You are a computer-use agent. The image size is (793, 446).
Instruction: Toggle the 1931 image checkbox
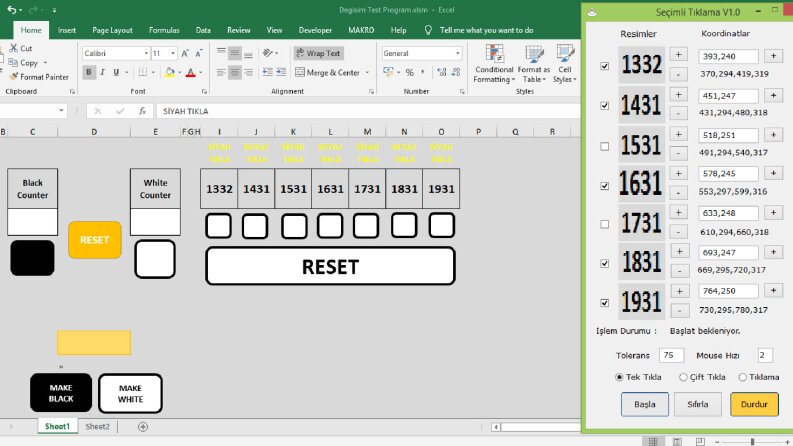[x=604, y=303]
